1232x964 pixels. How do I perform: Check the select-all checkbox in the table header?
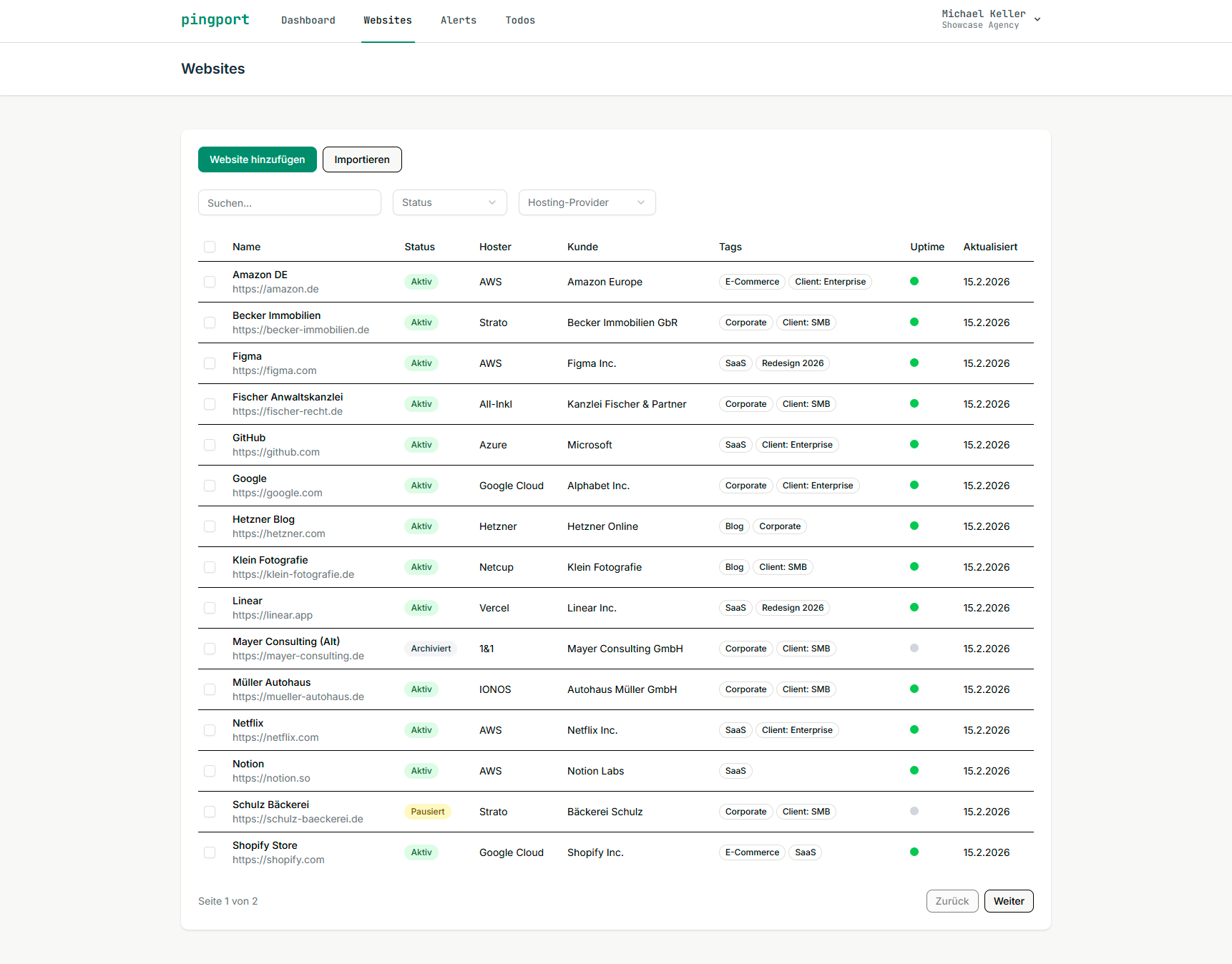pos(210,247)
